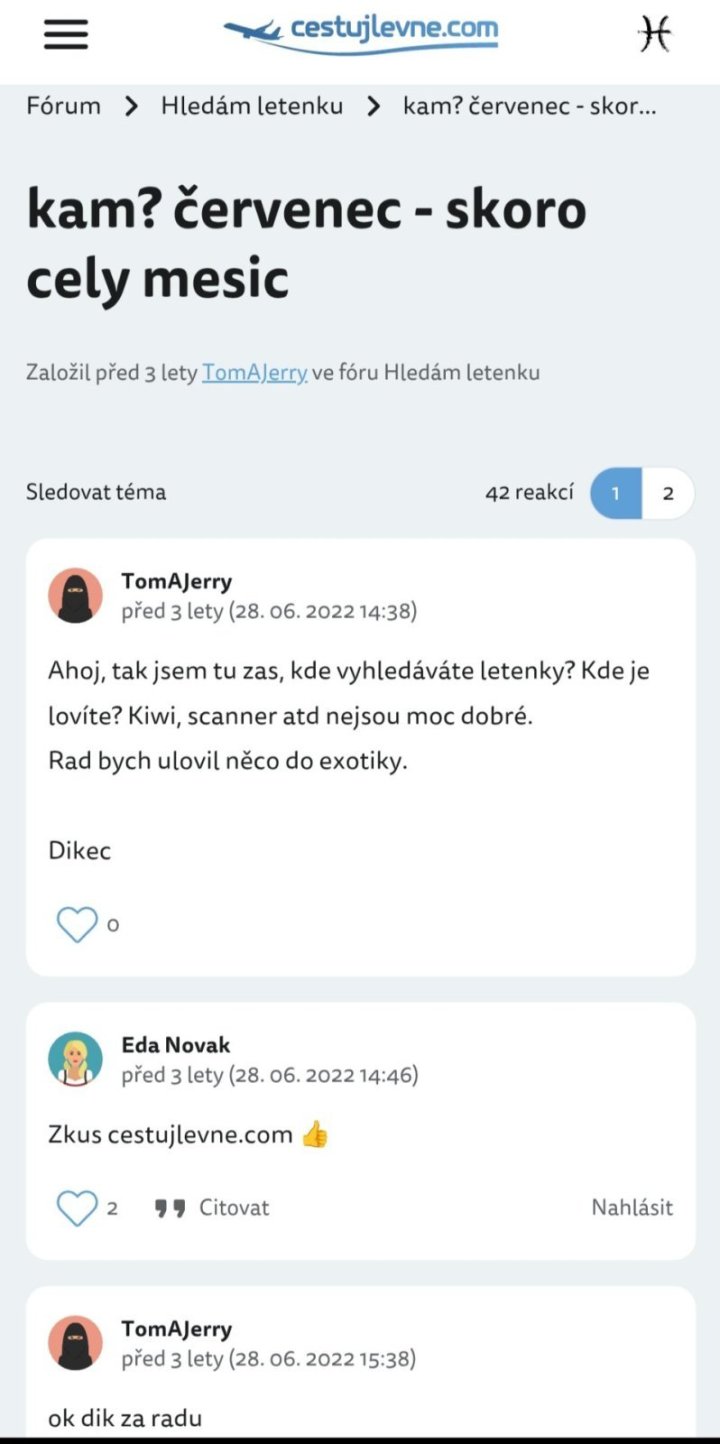Toggle Sledovat téma to follow thread
This screenshot has height=1444, width=720.
point(96,492)
